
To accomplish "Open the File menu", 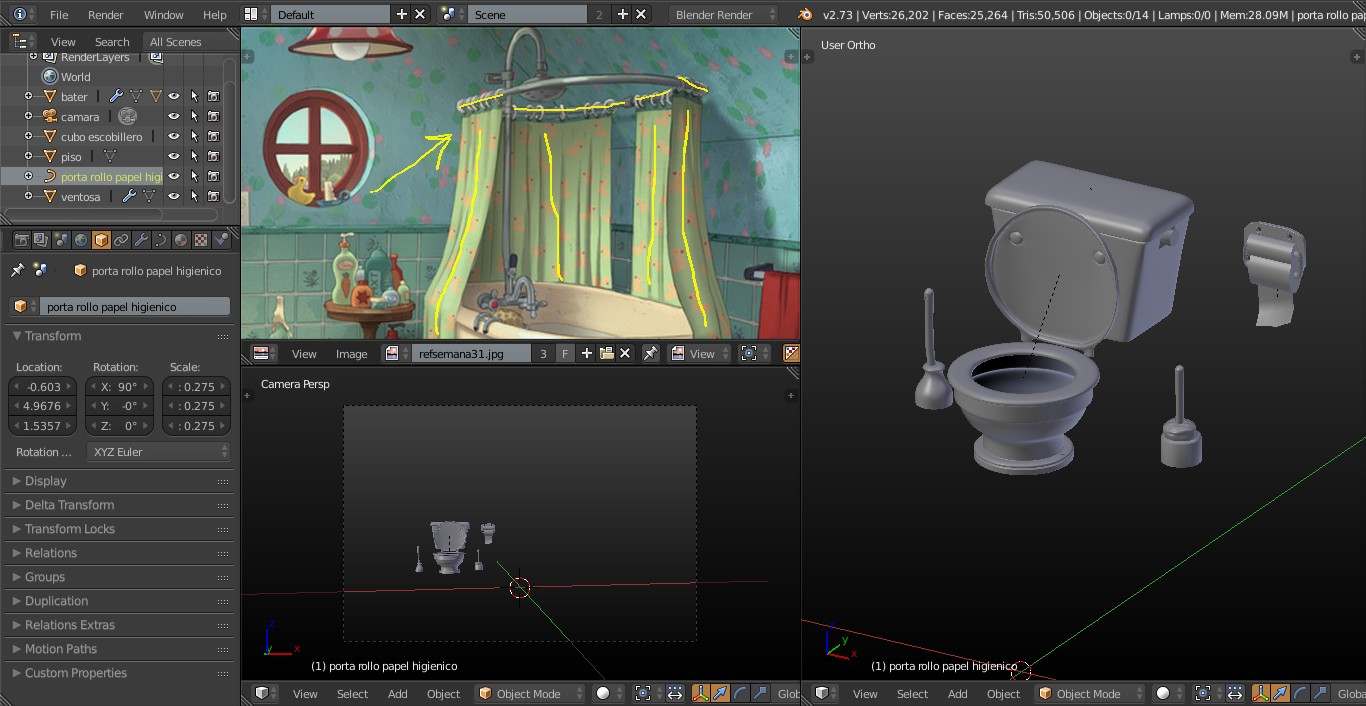I will 59,14.
